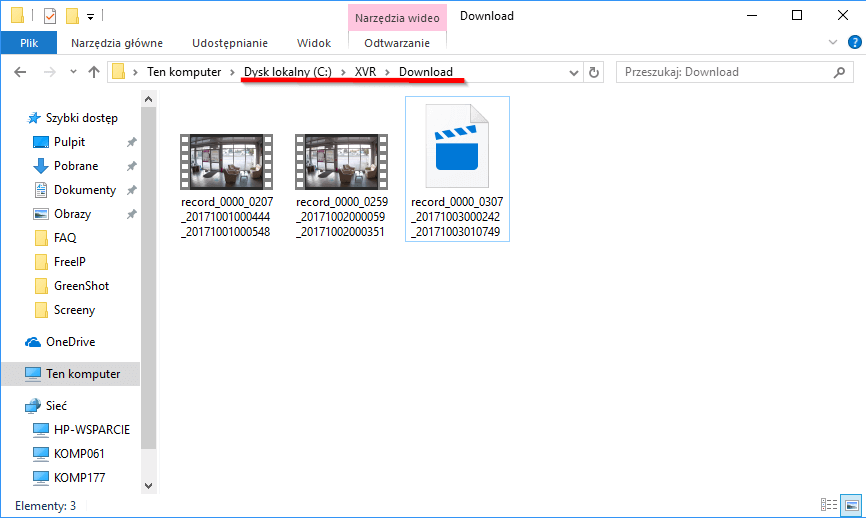This screenshot has width=866, height=518.
Task: Open the Plik menu
Action: point(29,43)
